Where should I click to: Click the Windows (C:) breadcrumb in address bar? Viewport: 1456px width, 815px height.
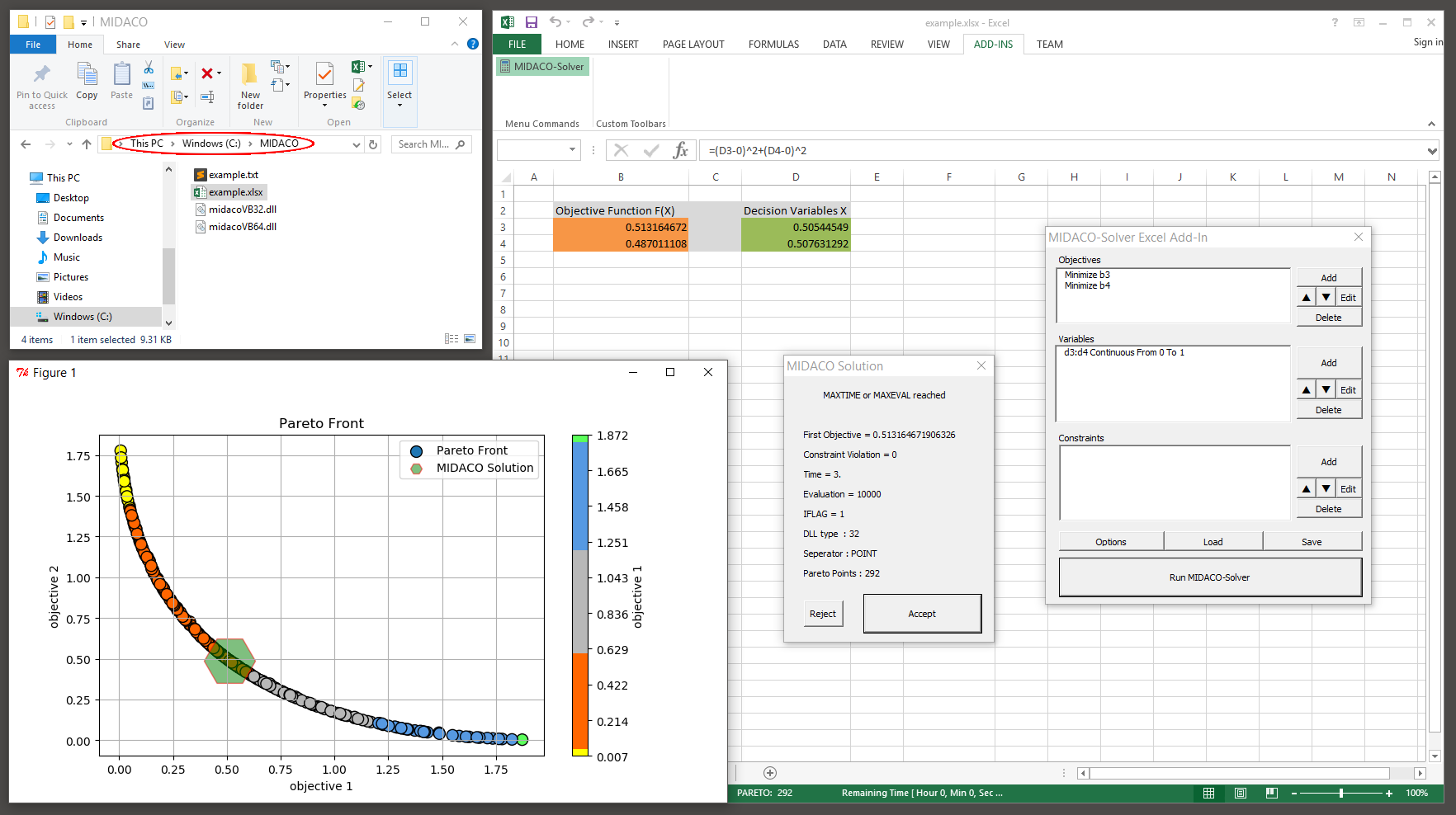[x=211, y=144]
